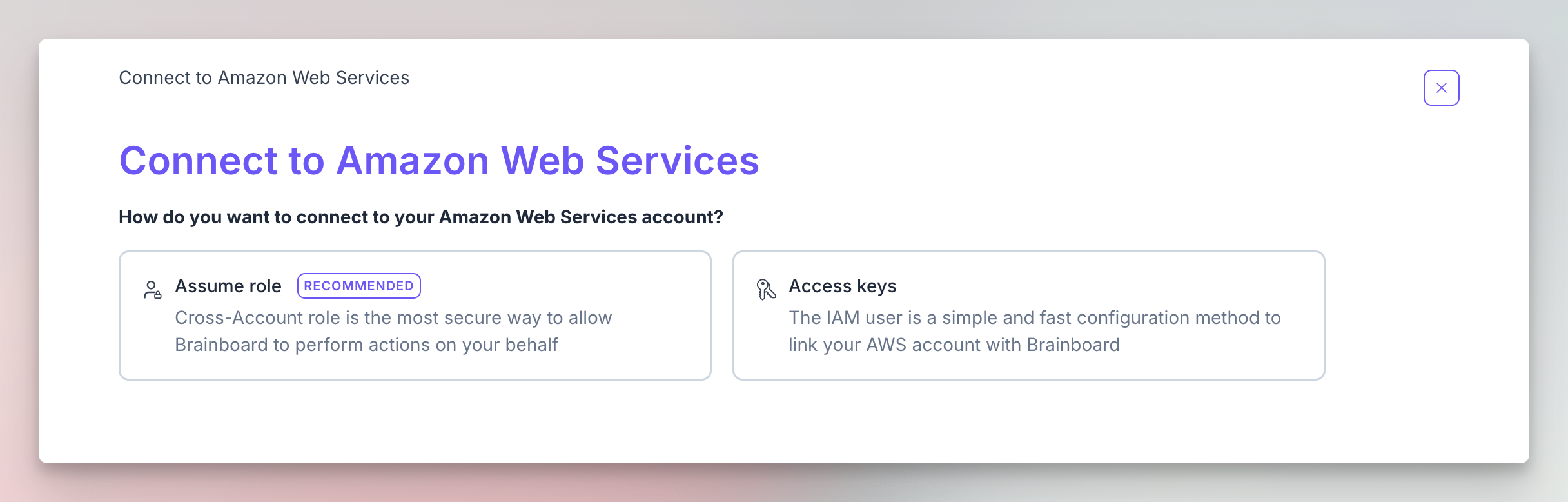Click the RECOMMENDED badge
Screen dimensions: 1568x502
click(x=358, y=286)
